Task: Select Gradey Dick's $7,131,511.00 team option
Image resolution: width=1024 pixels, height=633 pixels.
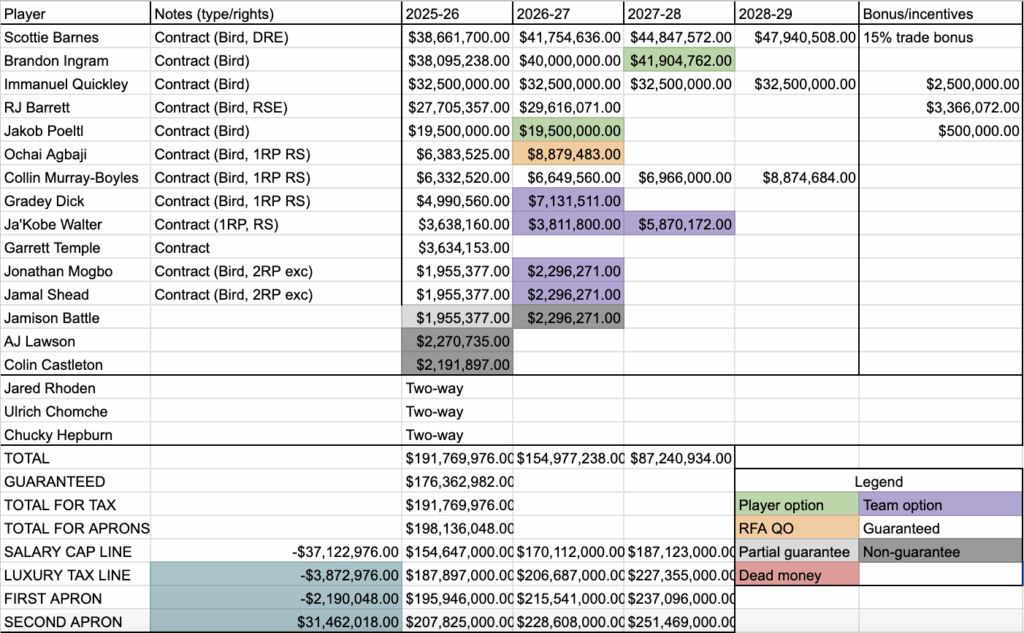Action: point(568,201)
